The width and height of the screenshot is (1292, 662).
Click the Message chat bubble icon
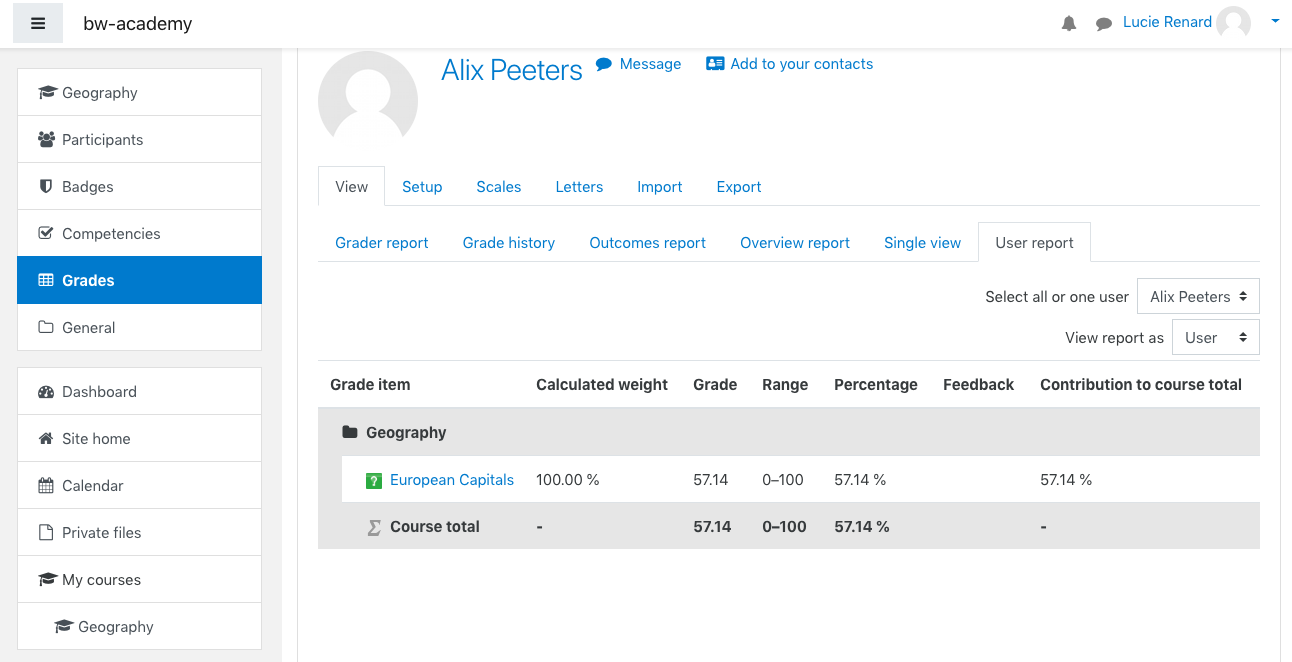pyautogui.click(x=604, y=64)
